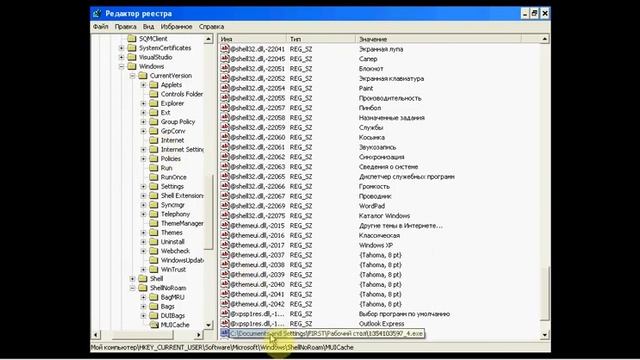The width and height of the screenshot is (640, 360).
Task: Click the folder icon of ShellNoRoam key
Action: pyautogui.click(x=142, y=288)
